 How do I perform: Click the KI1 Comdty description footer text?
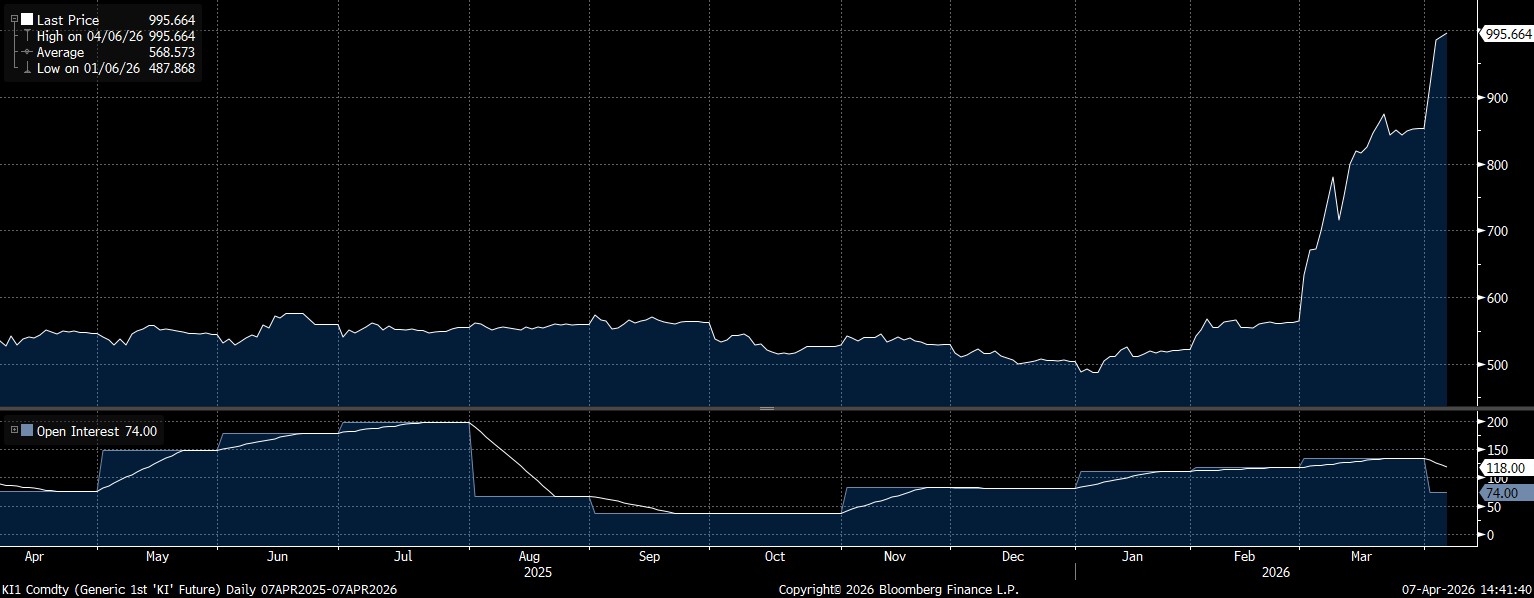[200, 589]
